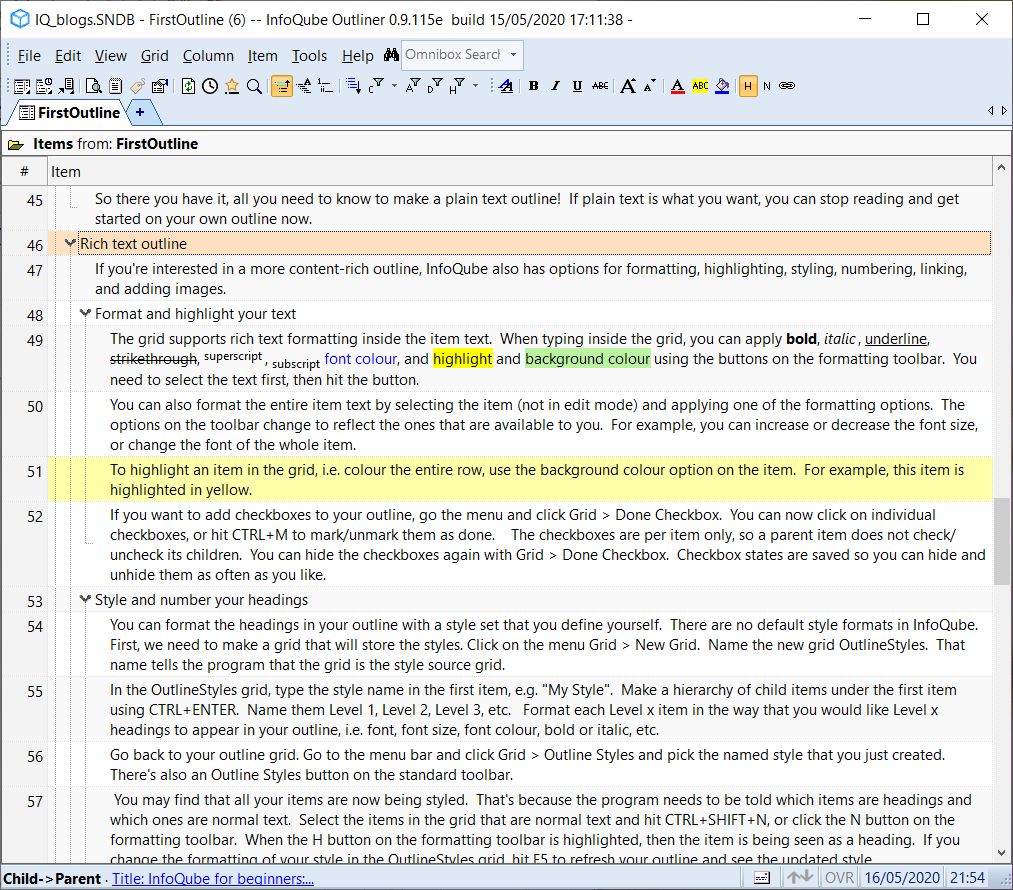The image size is (1013, 890).
Task: Click the C filter funnel icon
Action: (x=377, y=86)
